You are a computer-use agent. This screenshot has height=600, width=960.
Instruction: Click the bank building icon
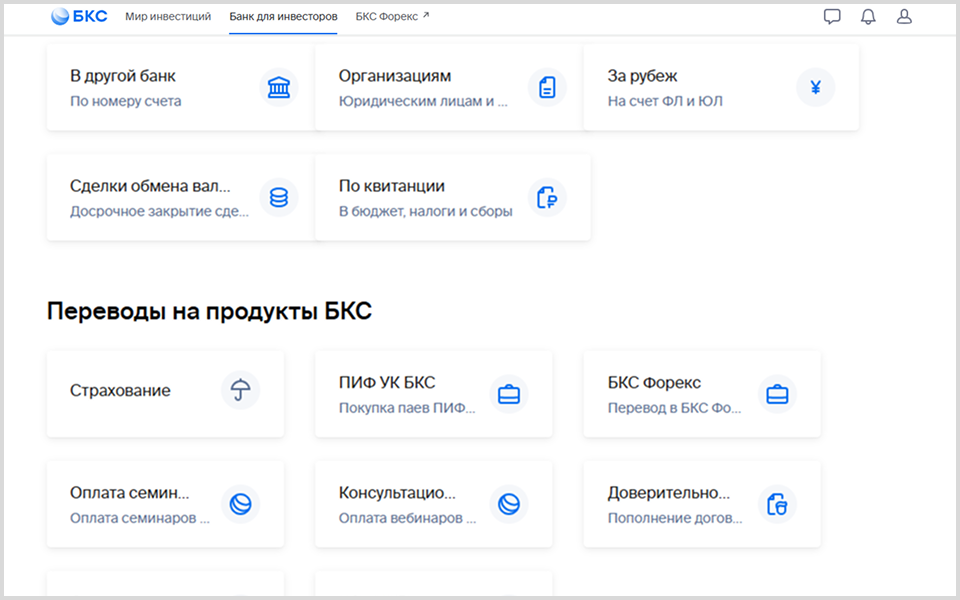pyautogui.click(x=279, y=88)
